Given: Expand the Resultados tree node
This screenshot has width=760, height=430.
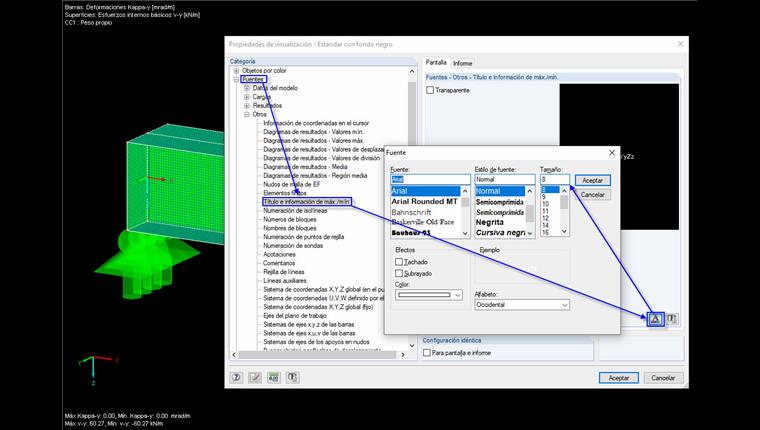Looking at the screenshot, I should click(247, 106).
